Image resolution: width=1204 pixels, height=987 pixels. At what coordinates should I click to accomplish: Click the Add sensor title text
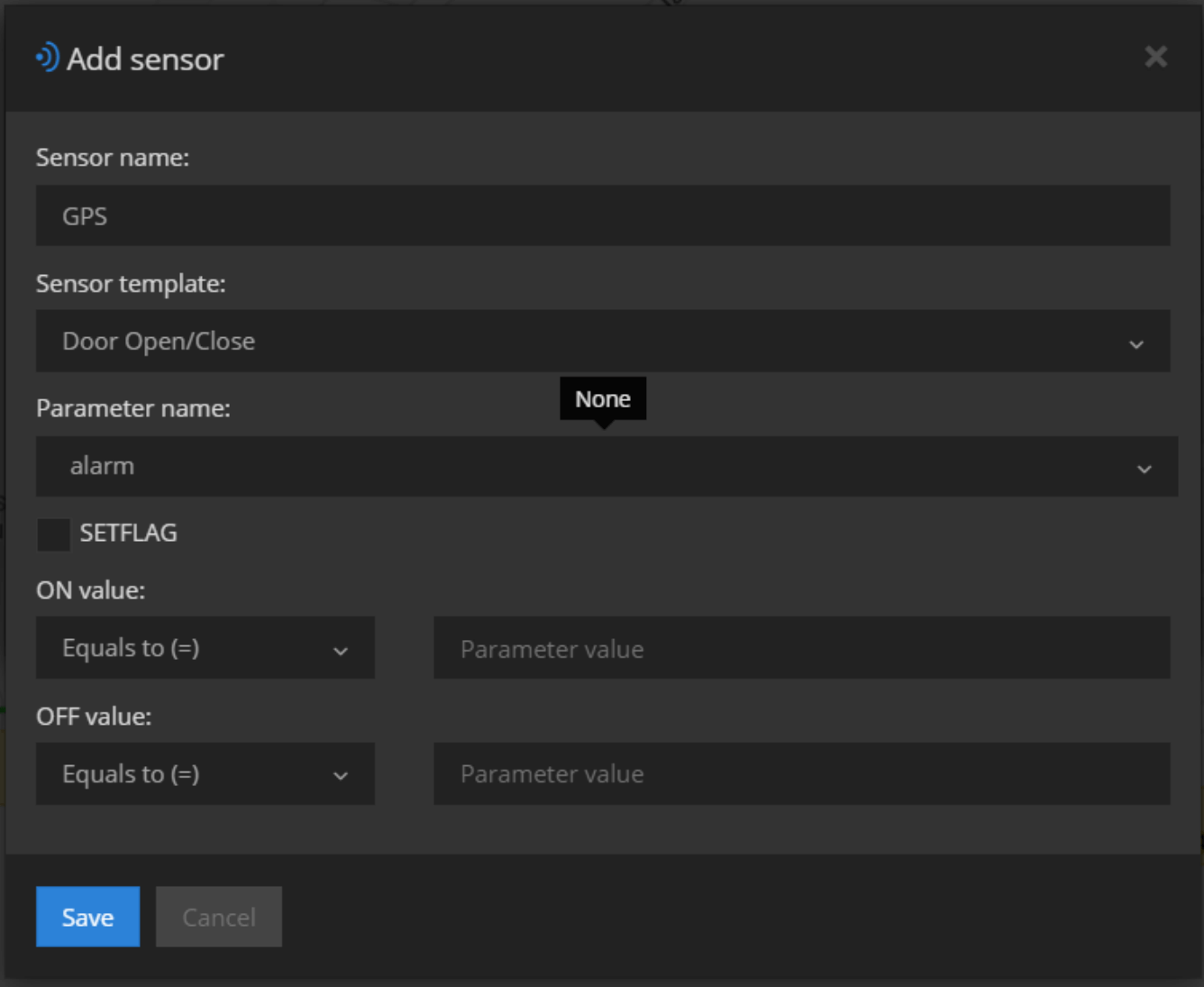(145, 59)
